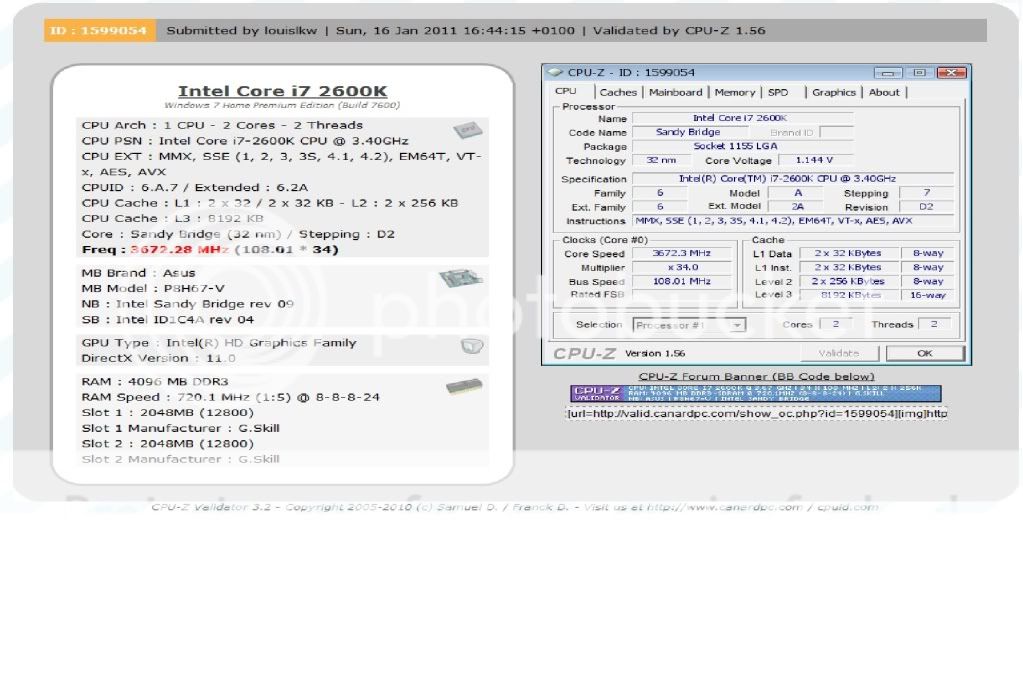
Task: Click the CPU chip icon in CPU section
Action: 464,130
